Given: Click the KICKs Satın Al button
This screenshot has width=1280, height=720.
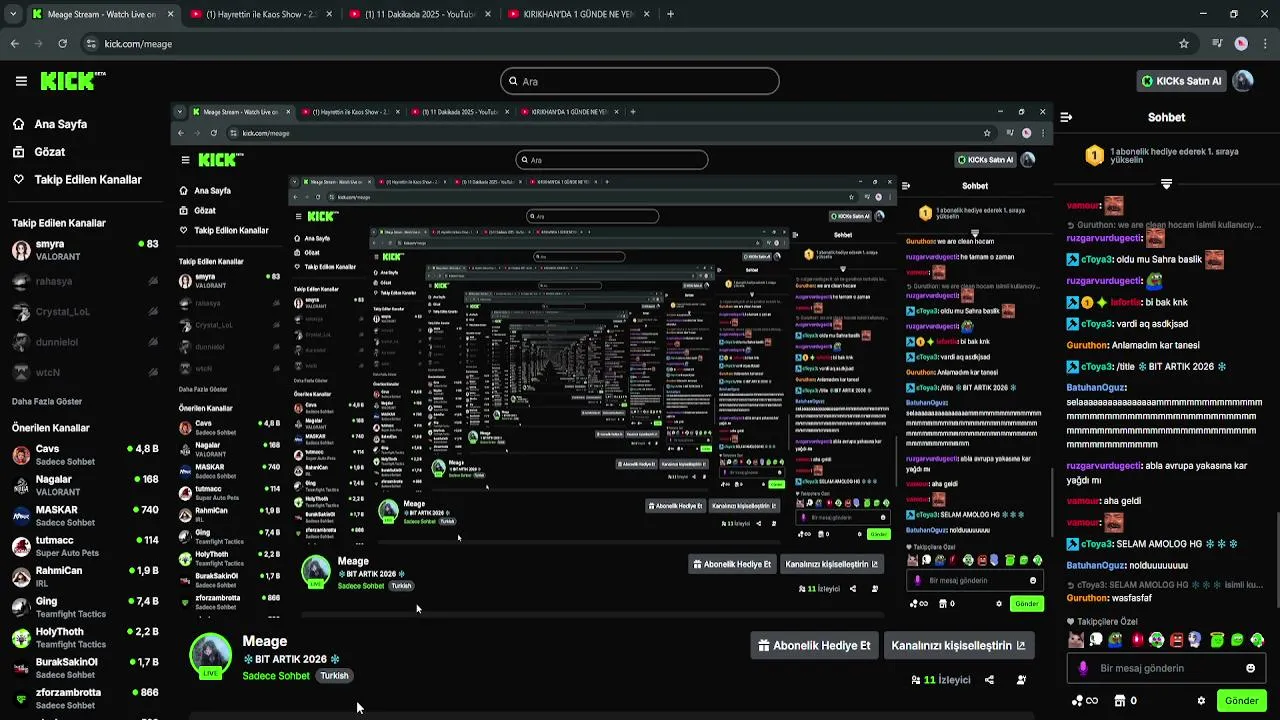Looking at the screenshot, I should (1182, 81).
